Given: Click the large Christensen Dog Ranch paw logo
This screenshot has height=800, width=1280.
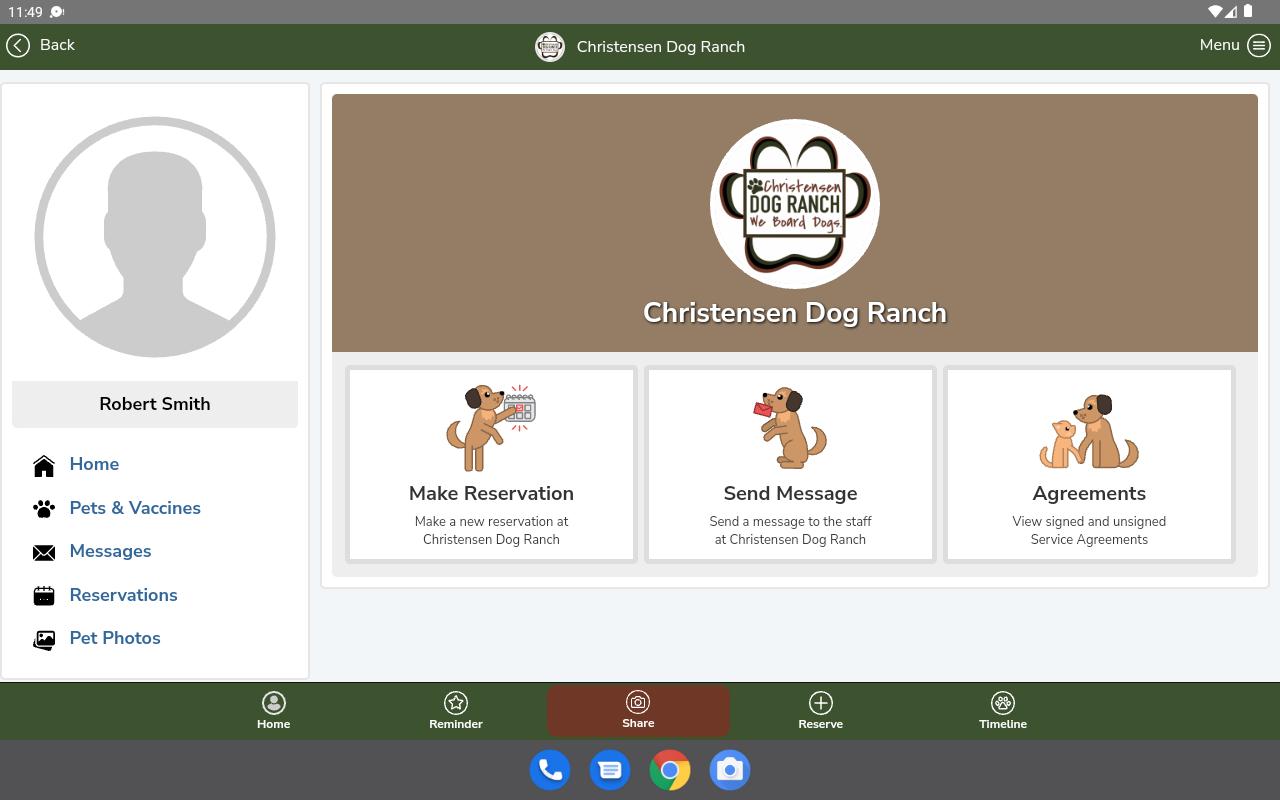Looking at the screenshot, I should click(x=795, y=204).
